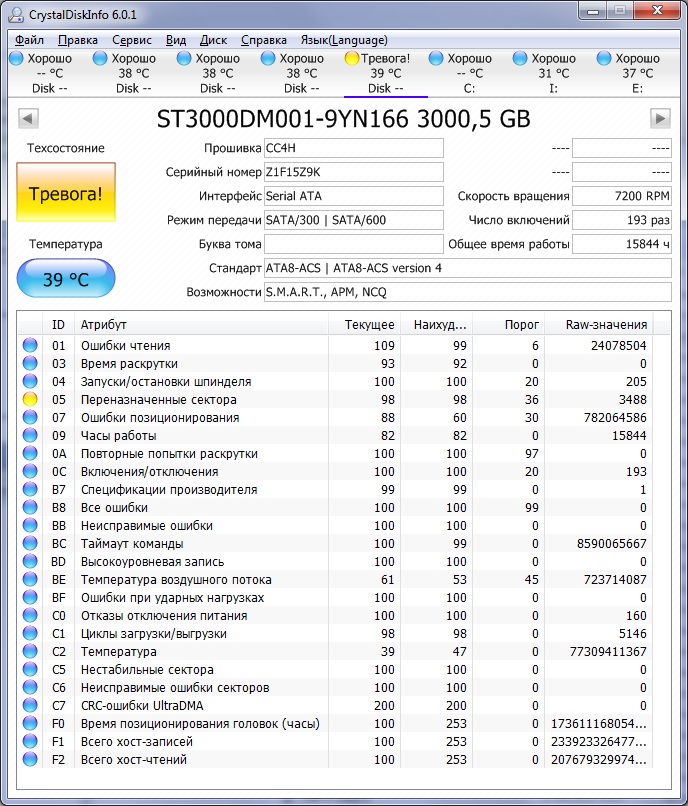The width and height of the screenshot is (688, 806).
Task: Click the status icon for Отказы отключения питания
Action: coord(30,615)
